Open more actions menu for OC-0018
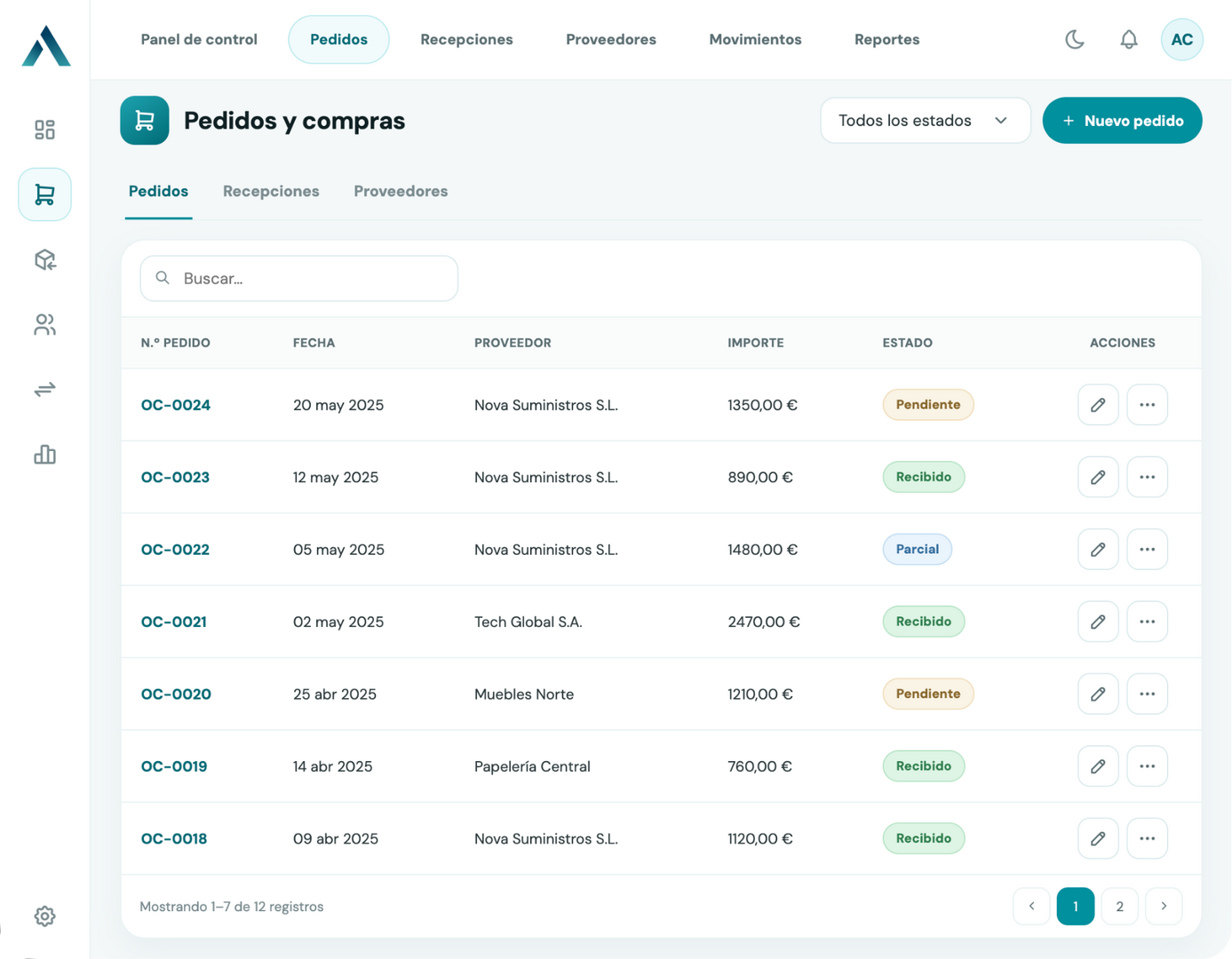This screenshot has width=1232, height=959. coord(1148,838)
